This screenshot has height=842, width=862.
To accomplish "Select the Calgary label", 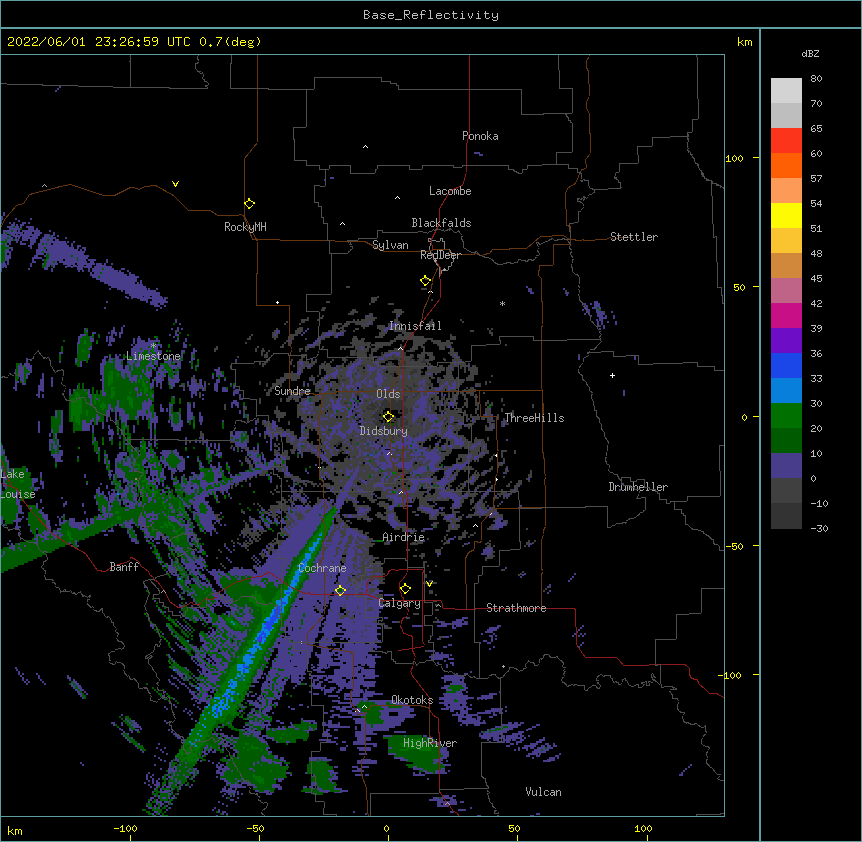I will pos(400,603).
